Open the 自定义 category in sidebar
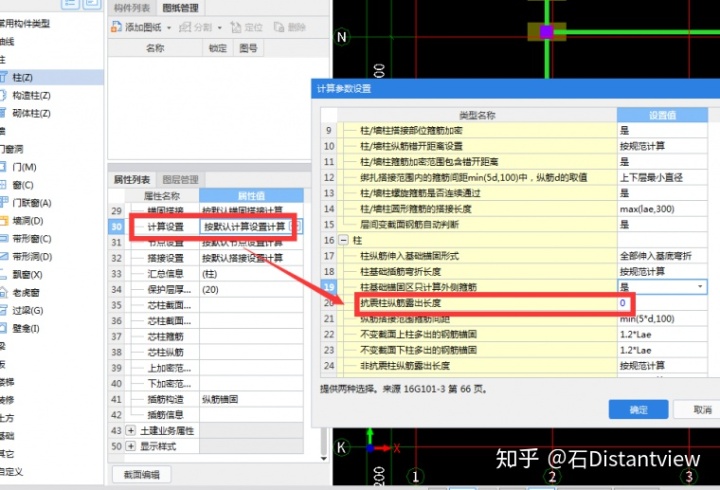 [x=11, y=471]
